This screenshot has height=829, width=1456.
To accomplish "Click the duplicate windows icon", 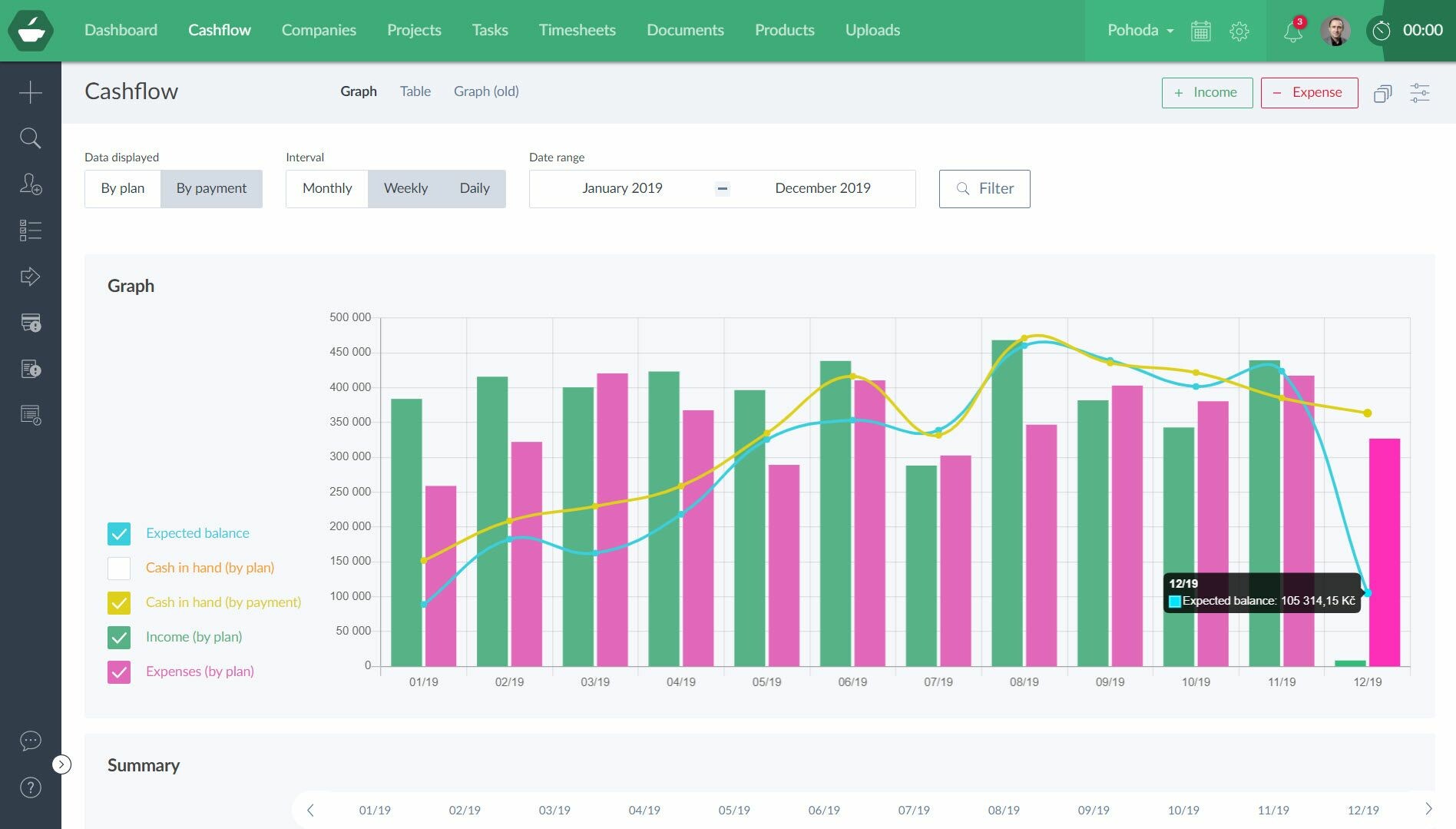I will pyautogui.click(x=1382, y=93).
